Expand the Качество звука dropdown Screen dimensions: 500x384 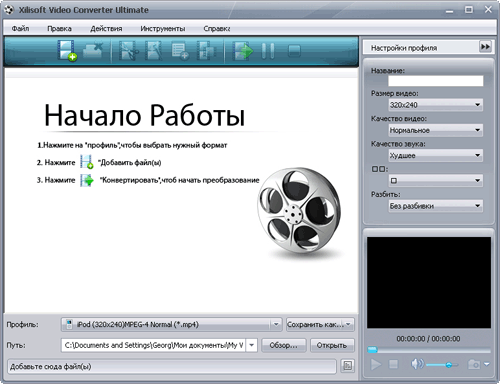[436, 155]
